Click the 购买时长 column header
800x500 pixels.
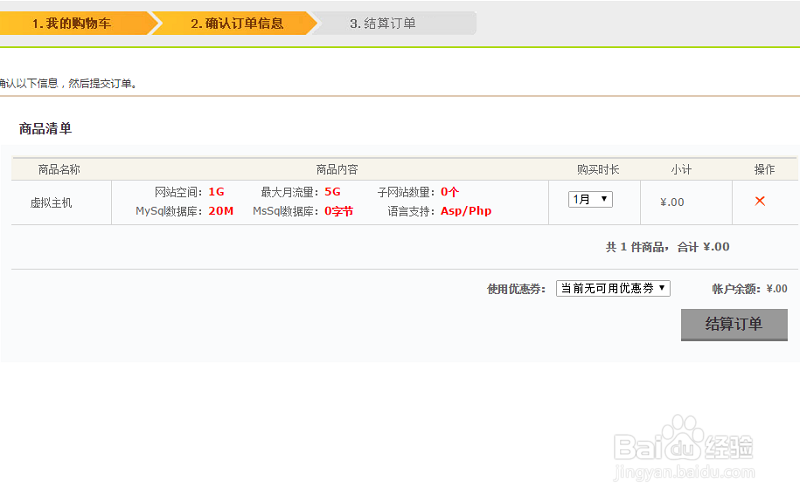click(x=598, y=169)
